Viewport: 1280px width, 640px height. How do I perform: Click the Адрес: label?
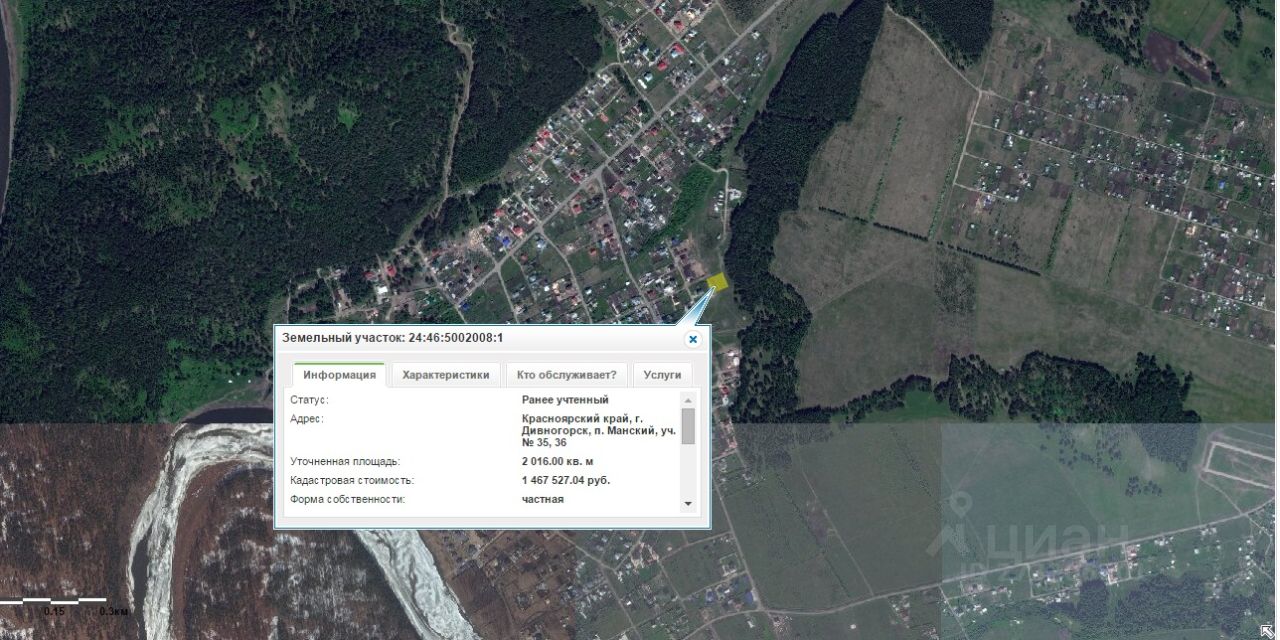pyautogui.click(x=307, y=418)
